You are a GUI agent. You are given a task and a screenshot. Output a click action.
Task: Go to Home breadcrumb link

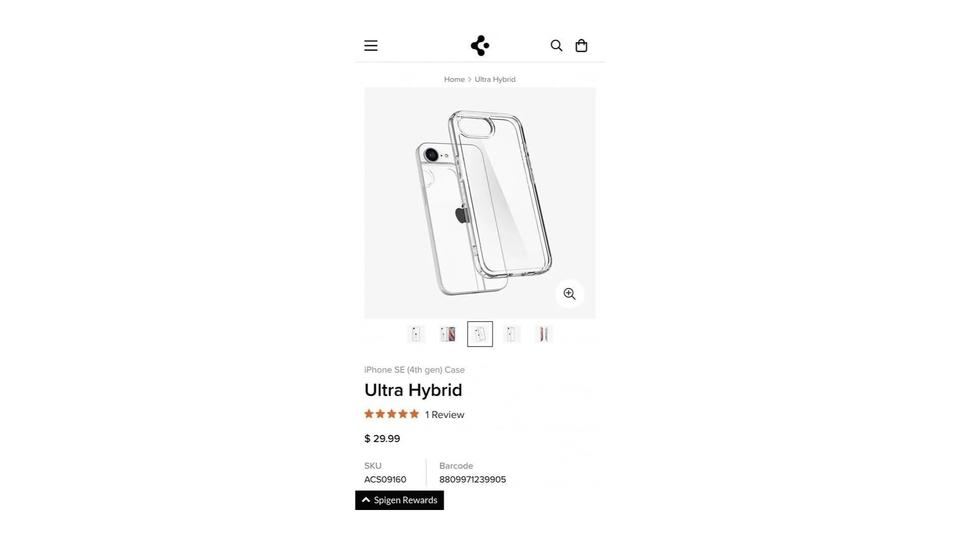tap(454, 80)
